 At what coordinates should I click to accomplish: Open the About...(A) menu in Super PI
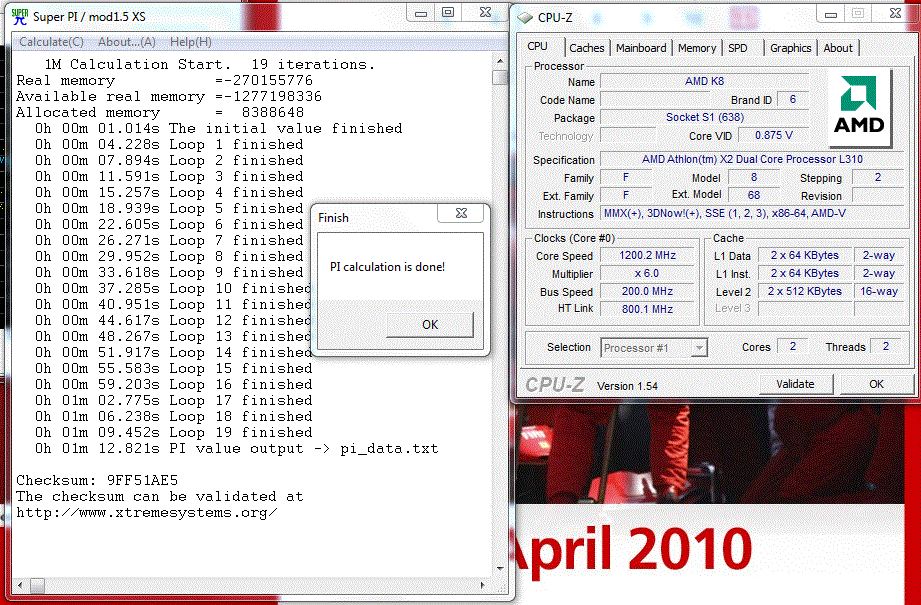[x=127, y=42]
